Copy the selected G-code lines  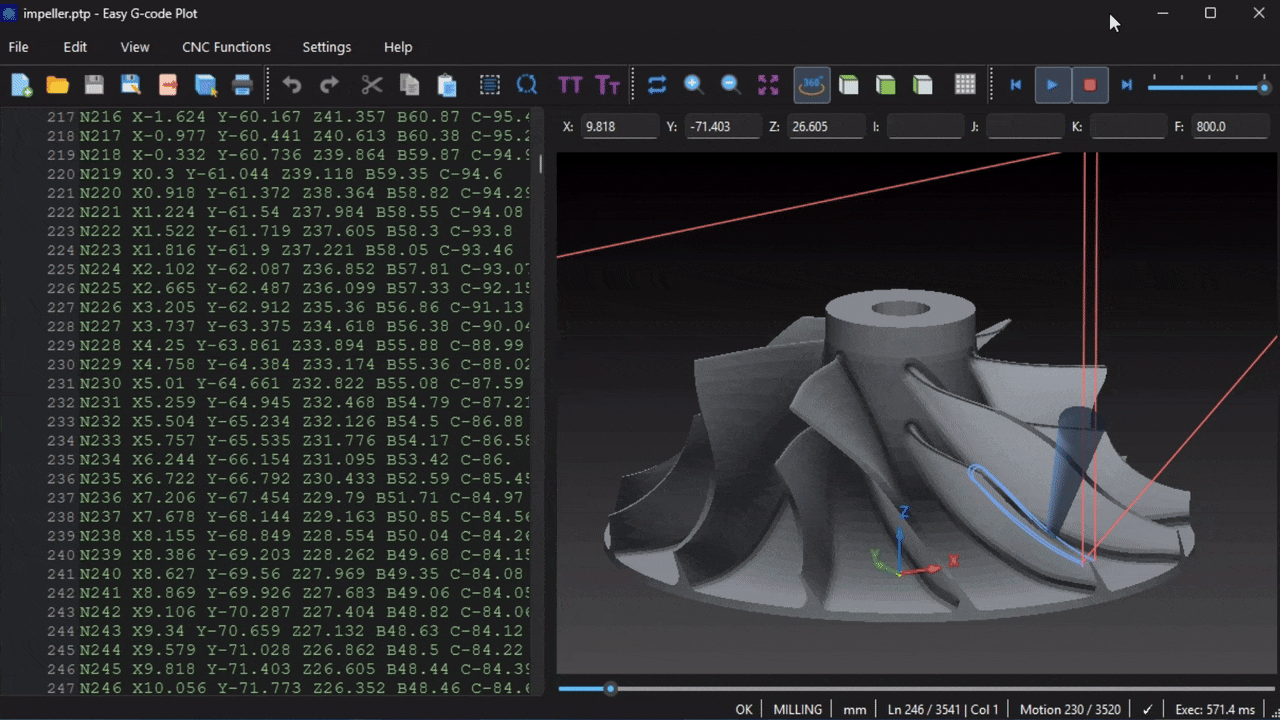coord(409,85)
